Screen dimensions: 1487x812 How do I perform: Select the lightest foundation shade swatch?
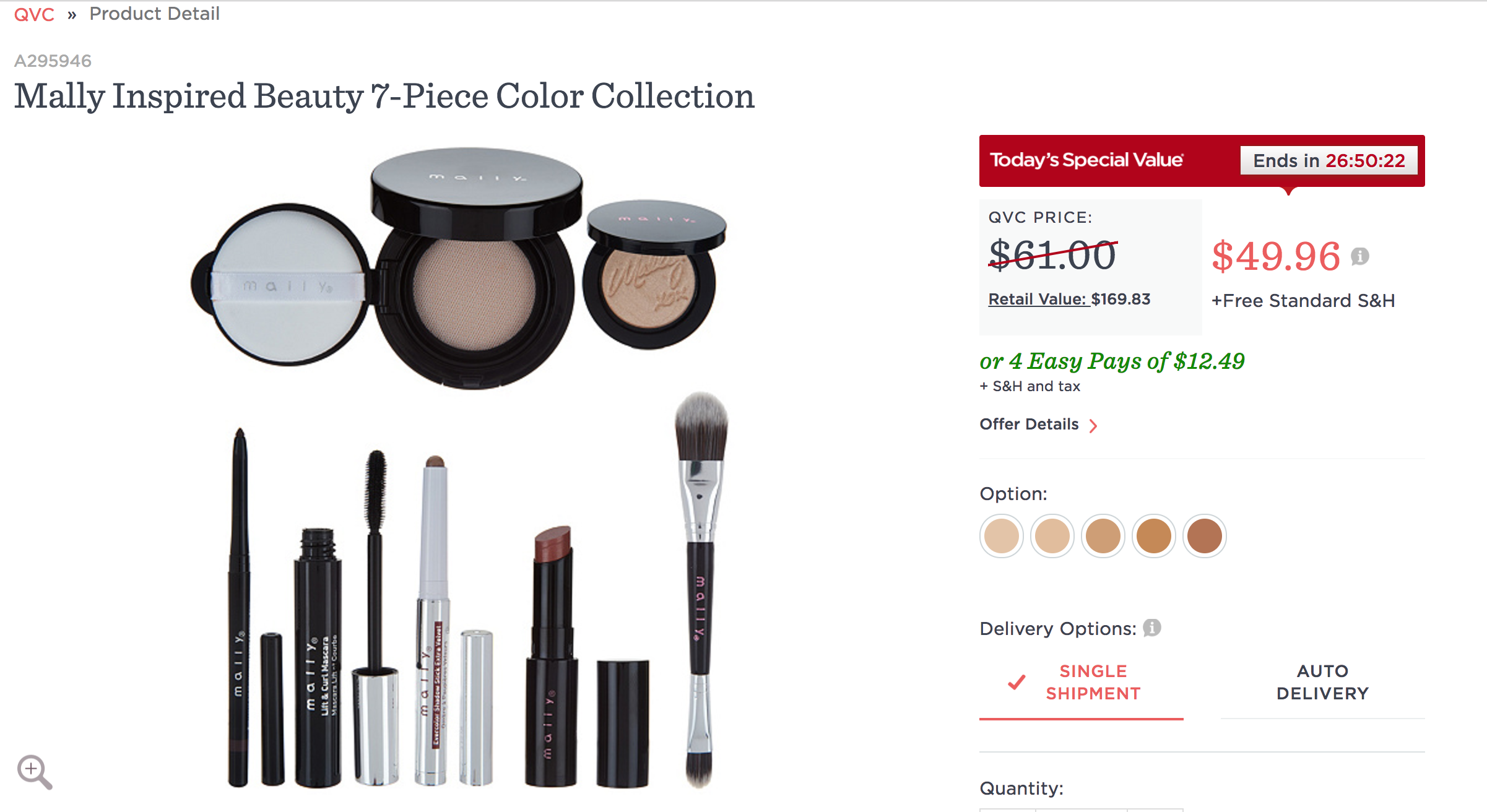1001,536
